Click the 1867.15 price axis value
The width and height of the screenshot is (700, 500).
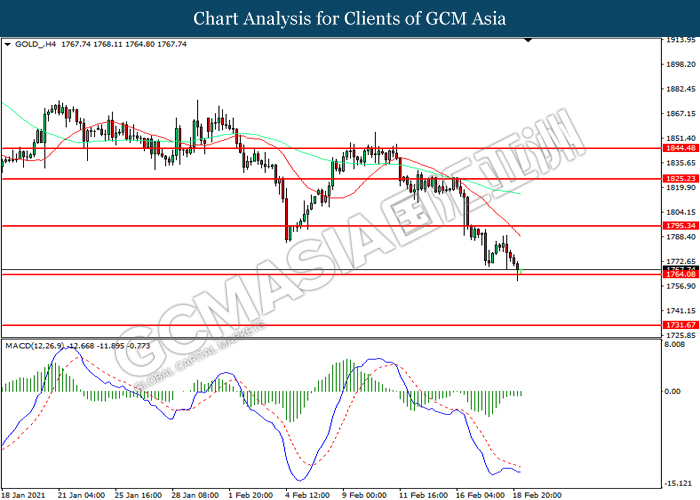(681, 114)
